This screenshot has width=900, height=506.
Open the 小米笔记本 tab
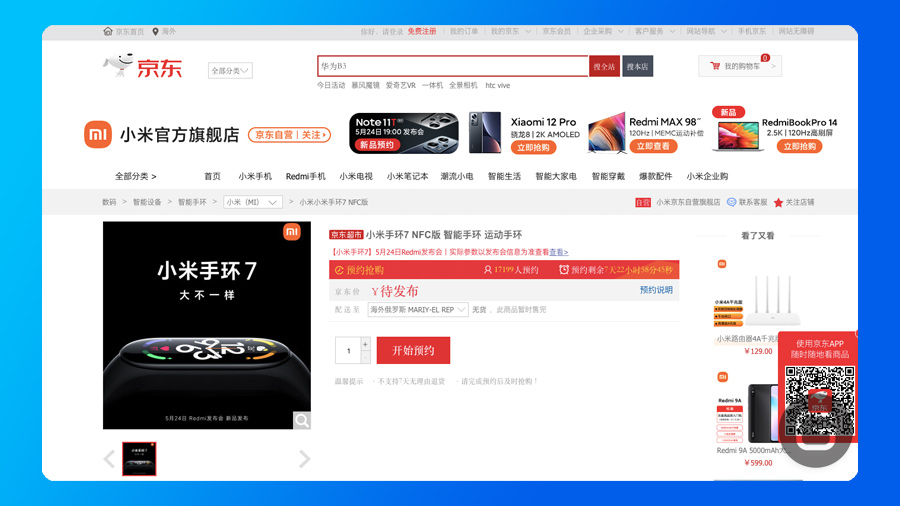coord(408,176)
